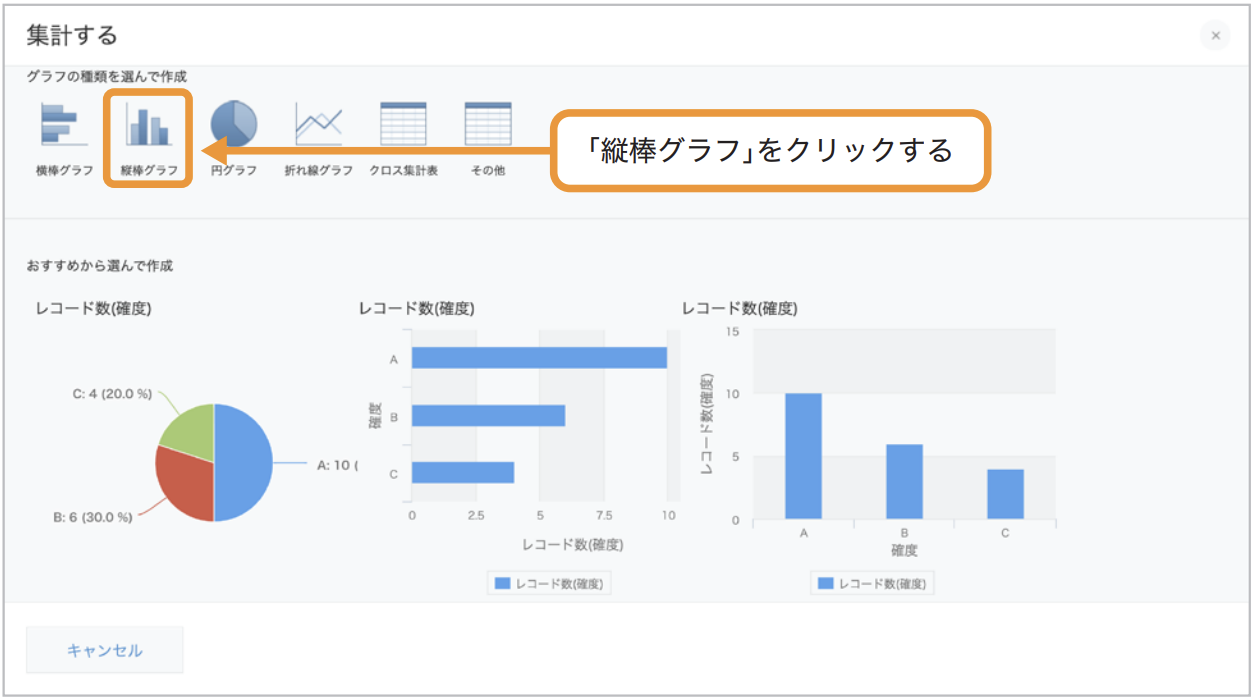The image size is (1252, 700).
Task: Select the recommended horizontal bar chart preview
Action: point(518,446)
